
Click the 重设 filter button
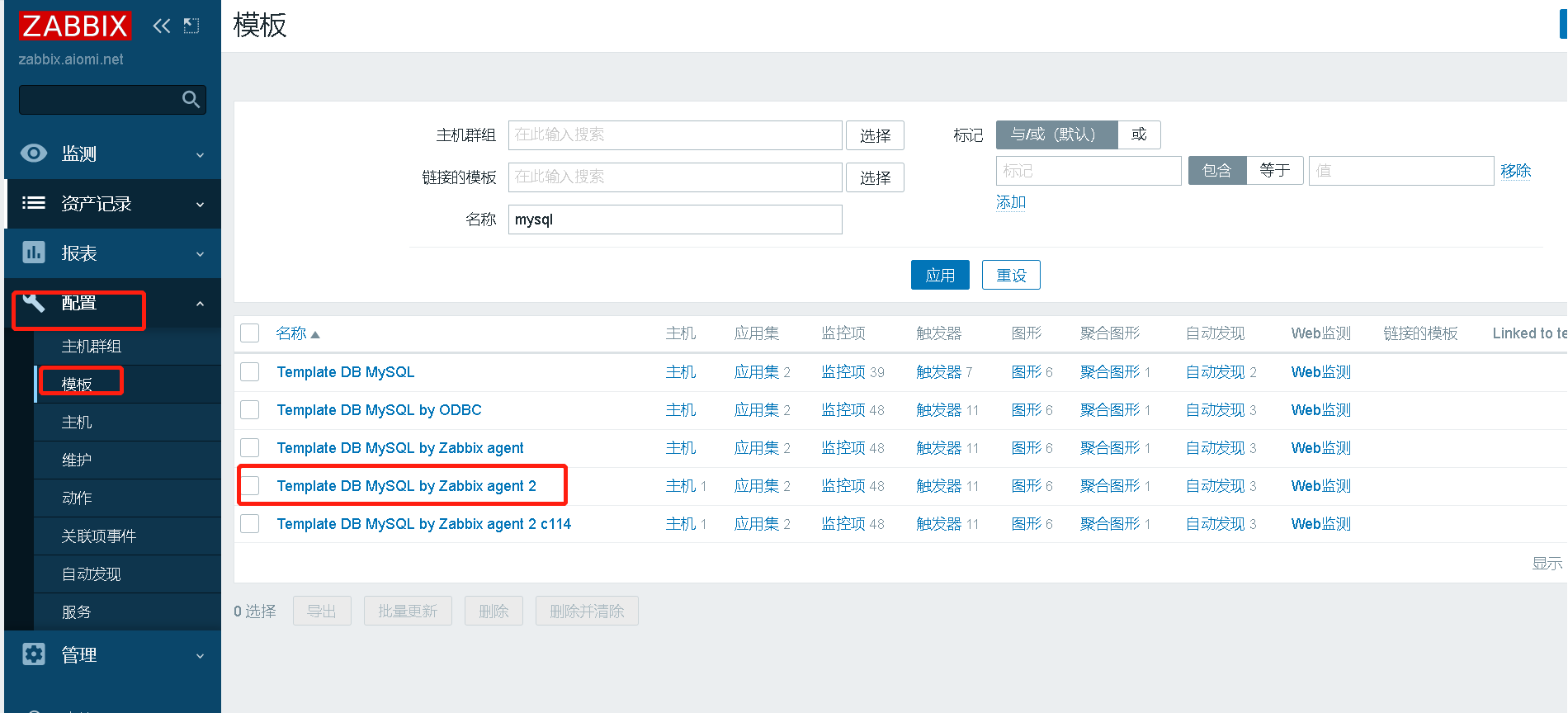pyautogui.click(x=1011, y=275)
